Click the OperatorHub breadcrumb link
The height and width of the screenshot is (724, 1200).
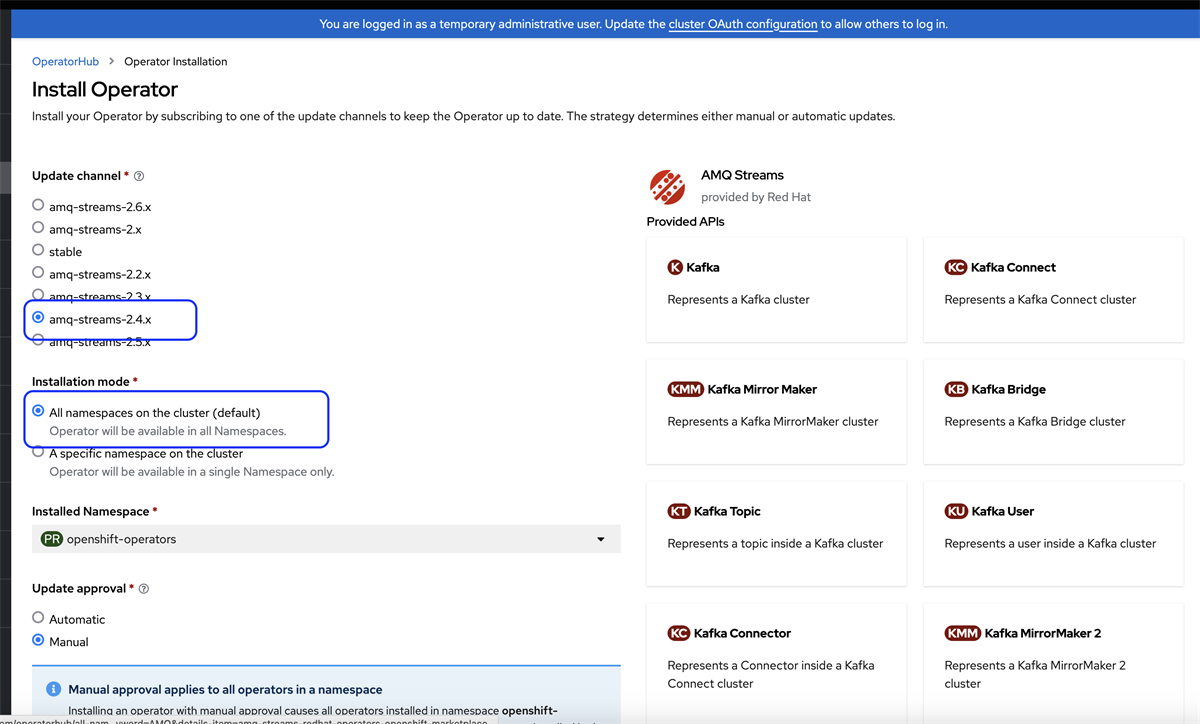[65, 61]
